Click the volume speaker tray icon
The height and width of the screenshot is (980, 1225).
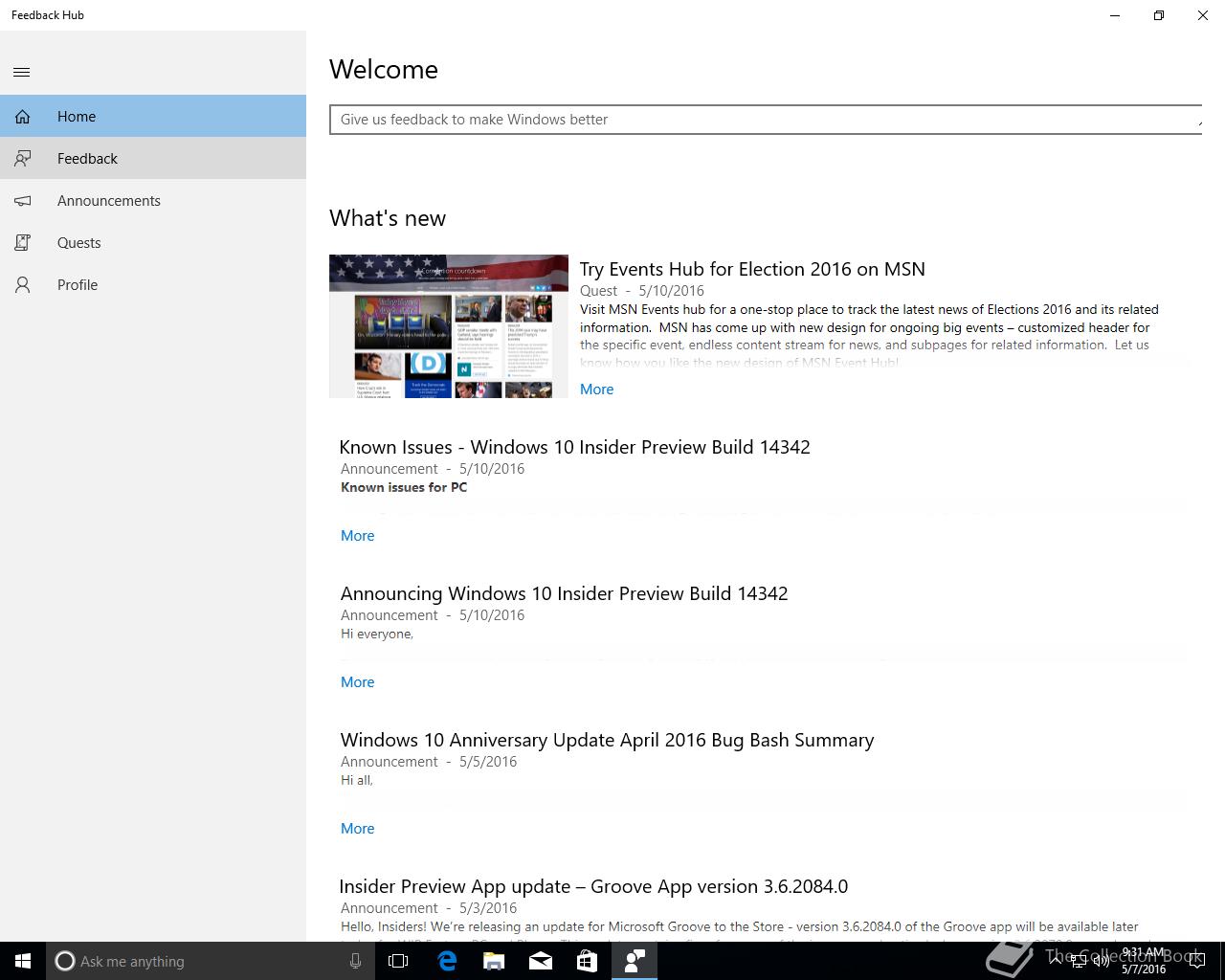tap(1102, 961)
